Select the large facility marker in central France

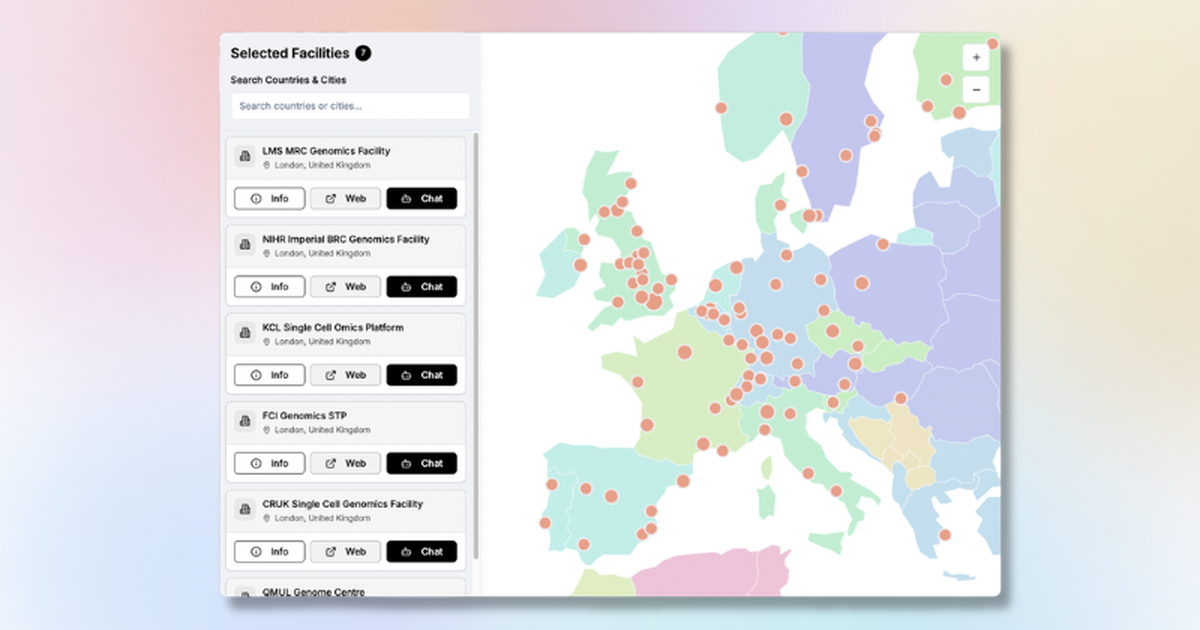click(x=685, y=352)
